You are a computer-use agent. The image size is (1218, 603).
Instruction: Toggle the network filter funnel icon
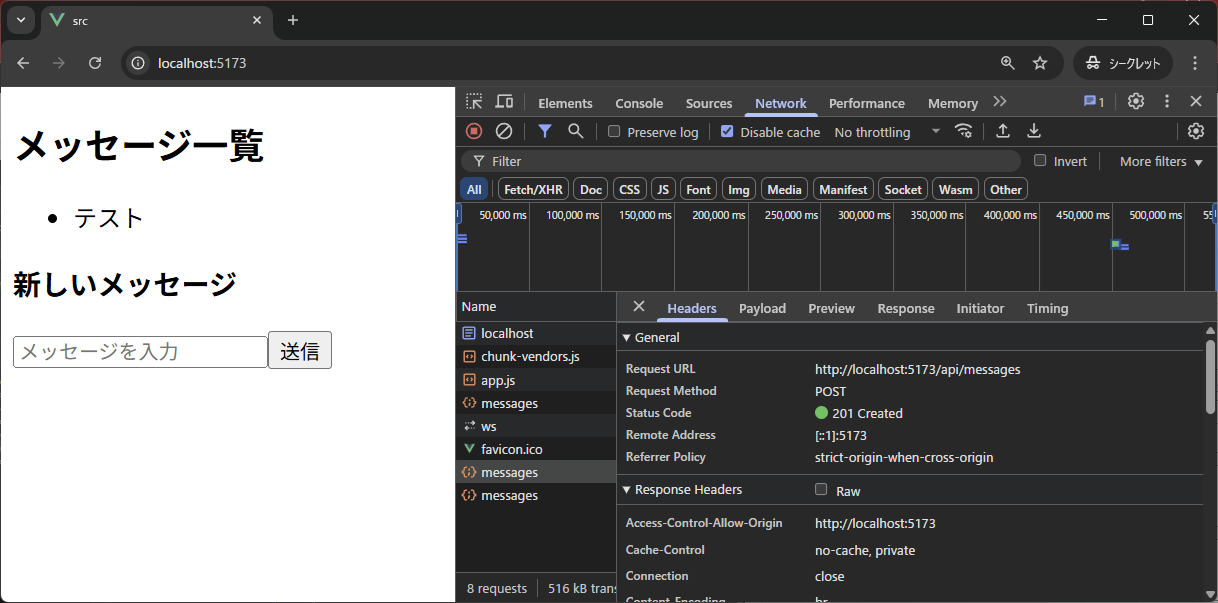pos(545,131)
